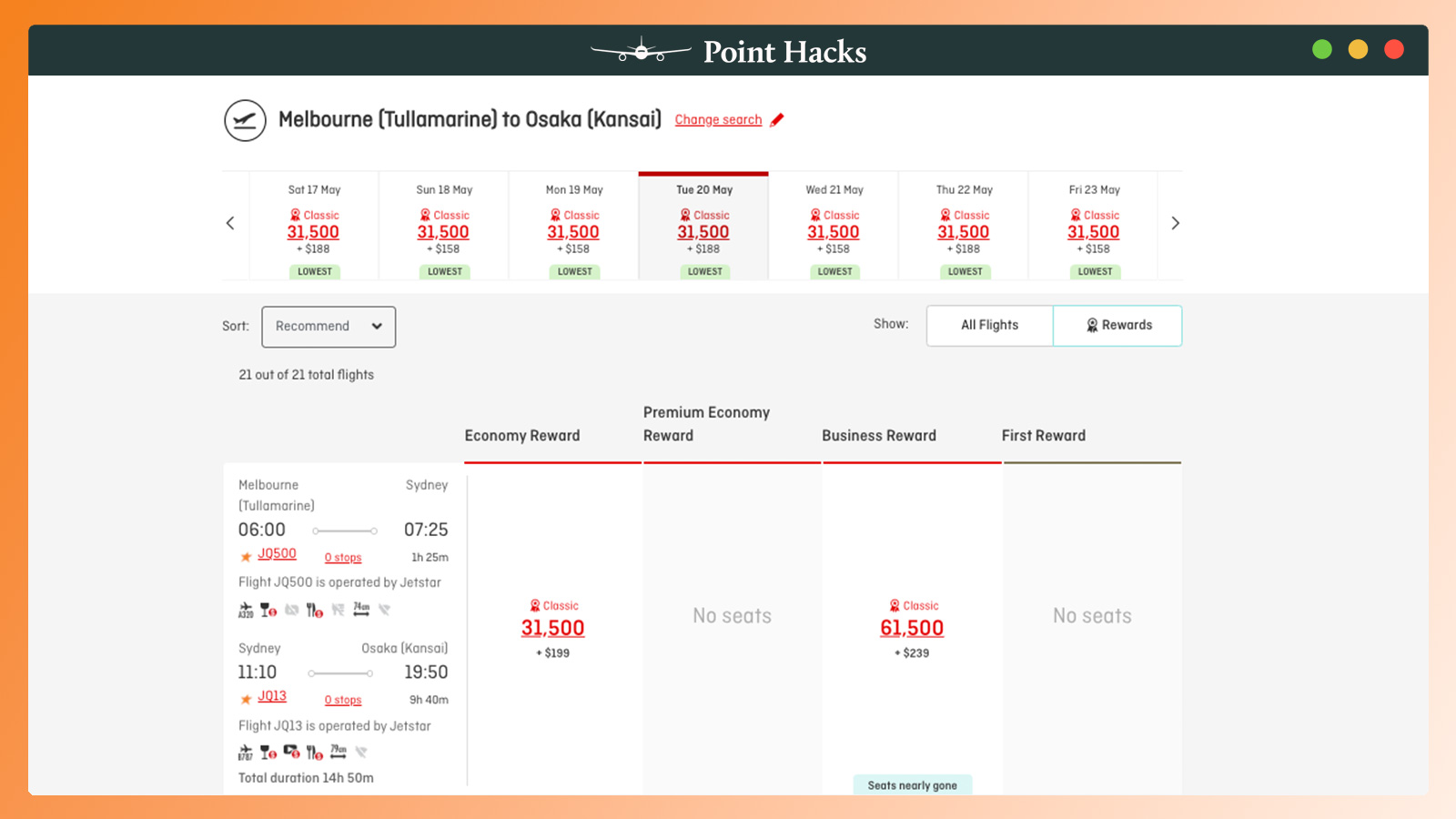Click the 0 stops link for JQ500
Viewport: 1456px width, 819px height.
343,557
